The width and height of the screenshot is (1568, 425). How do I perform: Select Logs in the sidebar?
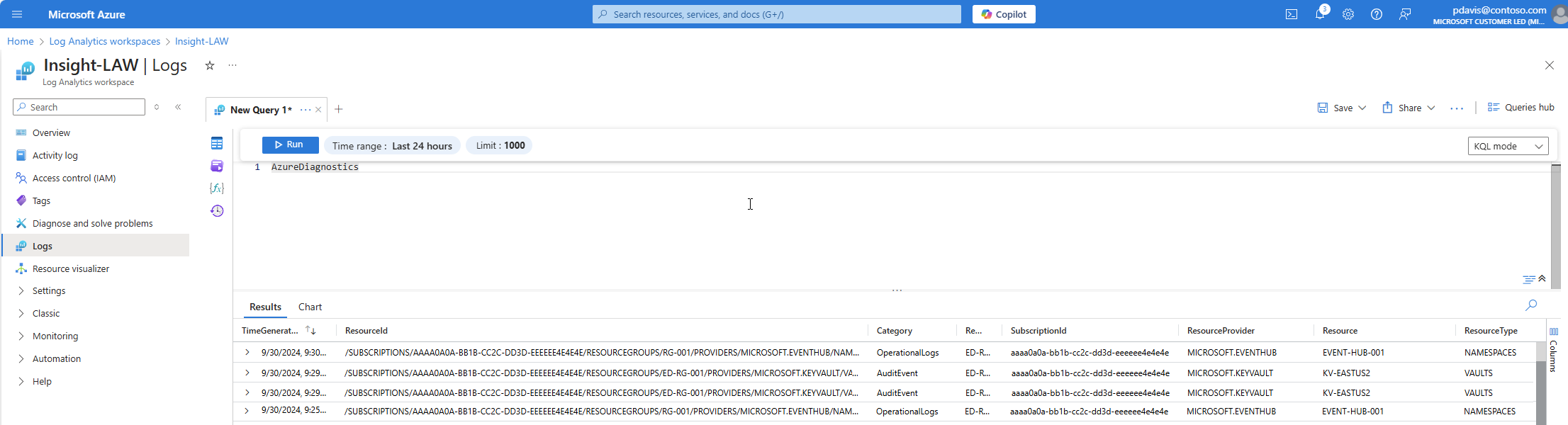95,246
